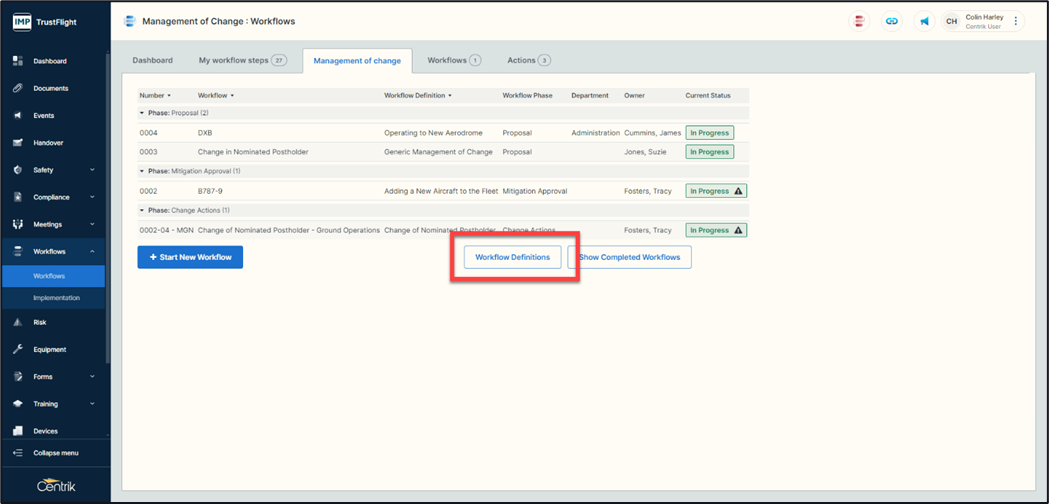Open the Risk module in sidebar
This screenshot has height=504, width=1049.
pyautogui.click(x=40, y=322)
